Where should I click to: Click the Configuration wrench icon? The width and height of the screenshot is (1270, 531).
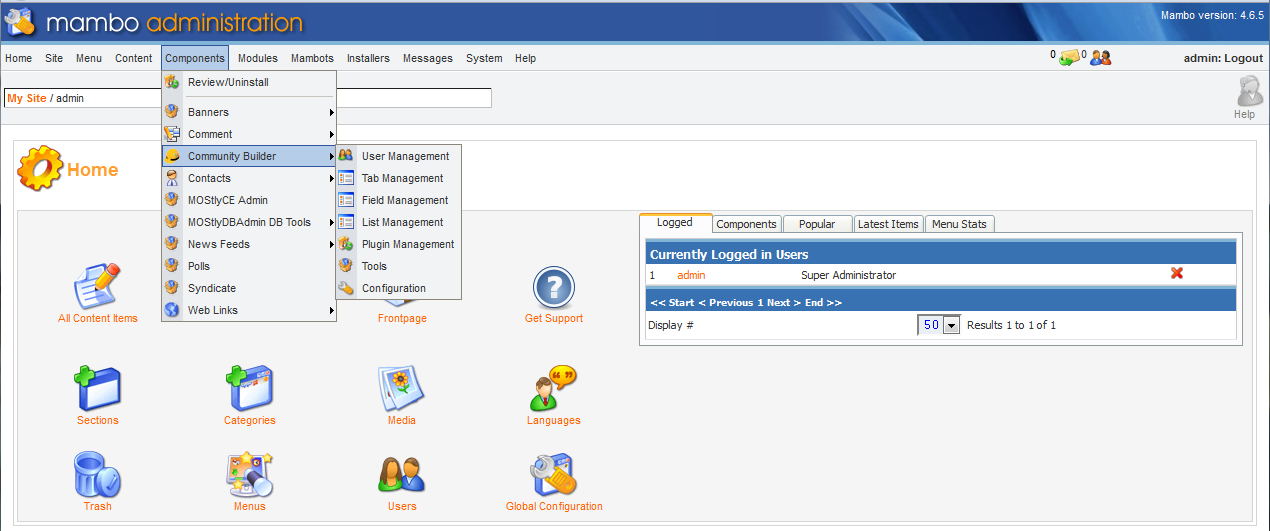tap(346, 288)
